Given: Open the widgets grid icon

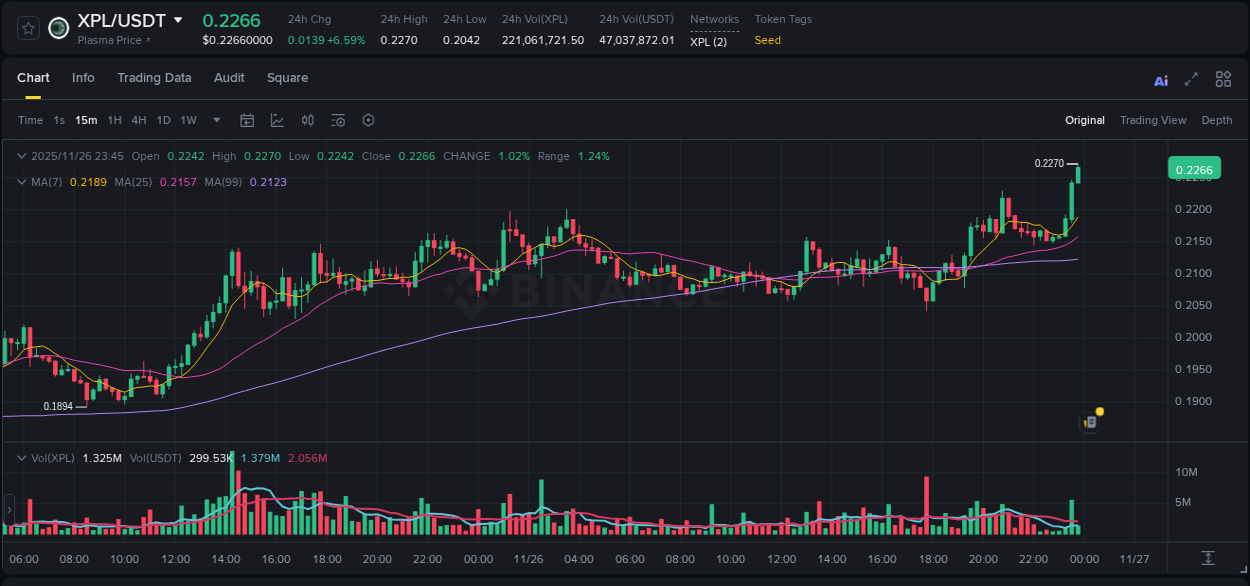Looking at the screenshot, I should point(1223,79).
